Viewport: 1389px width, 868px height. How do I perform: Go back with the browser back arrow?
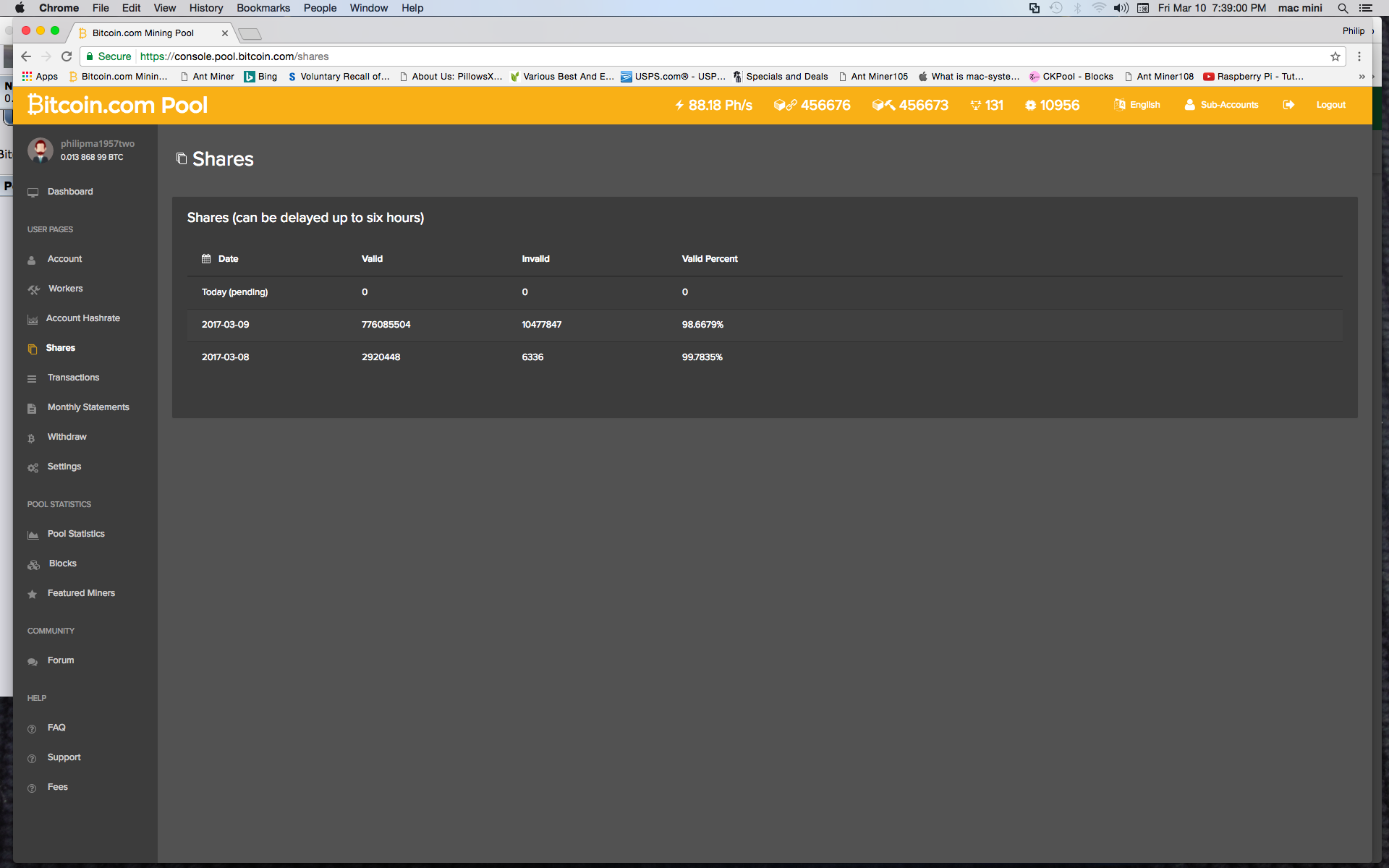26,56
